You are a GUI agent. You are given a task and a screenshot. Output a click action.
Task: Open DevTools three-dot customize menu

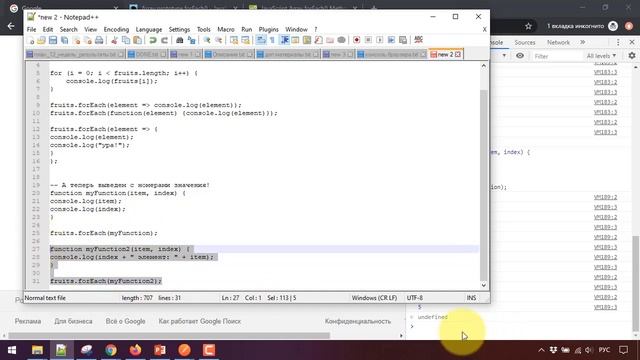pyautogui.click(x=618, y=42)
